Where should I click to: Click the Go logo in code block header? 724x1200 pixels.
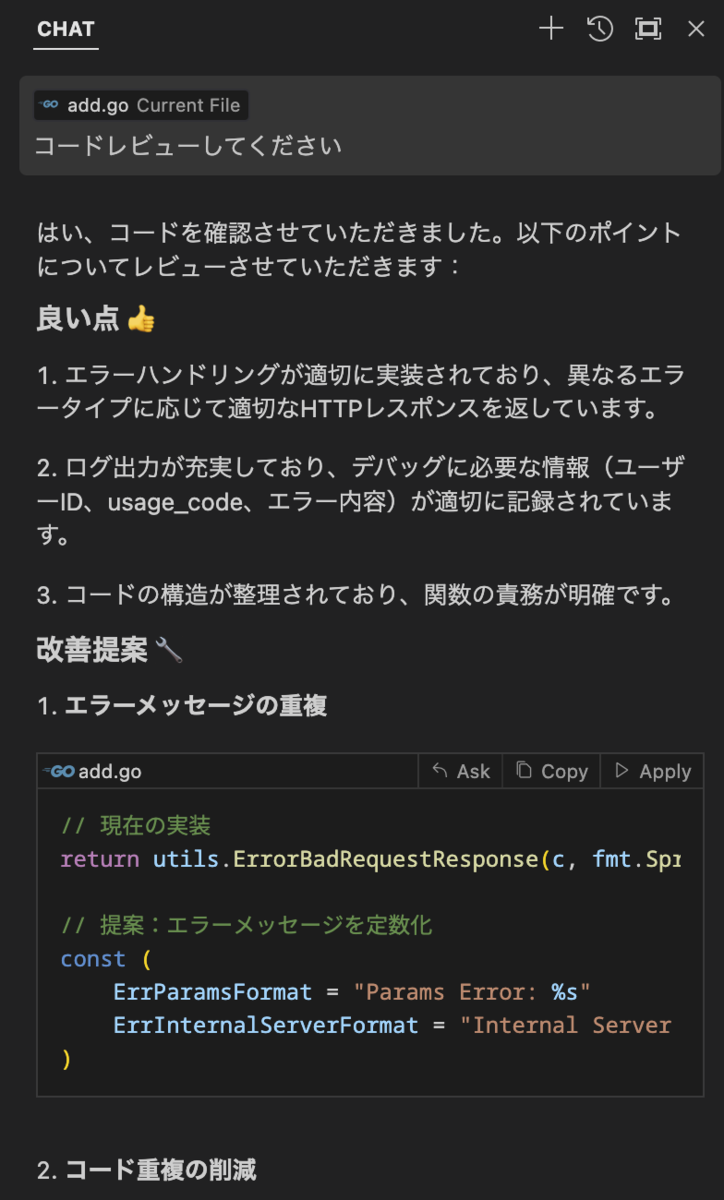60,771
